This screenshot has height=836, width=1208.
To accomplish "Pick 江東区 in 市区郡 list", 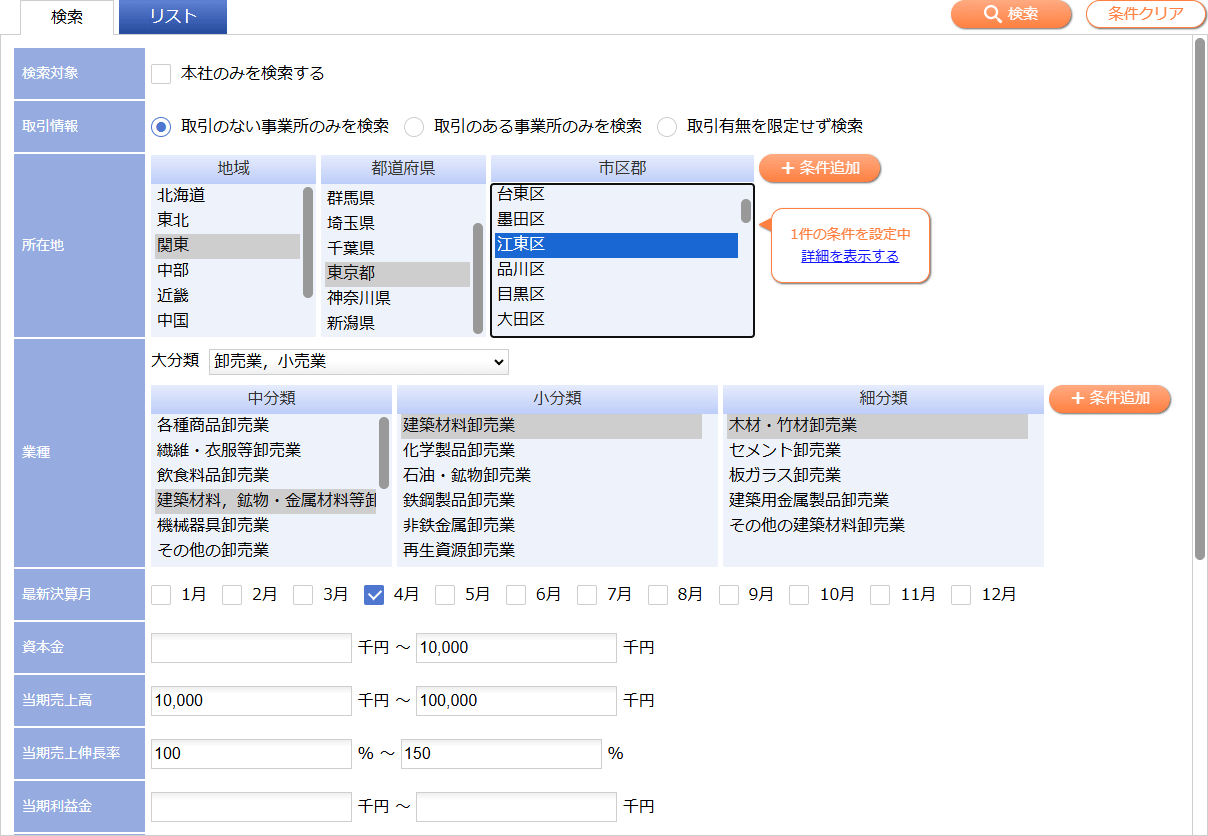I will click(616, 245).
